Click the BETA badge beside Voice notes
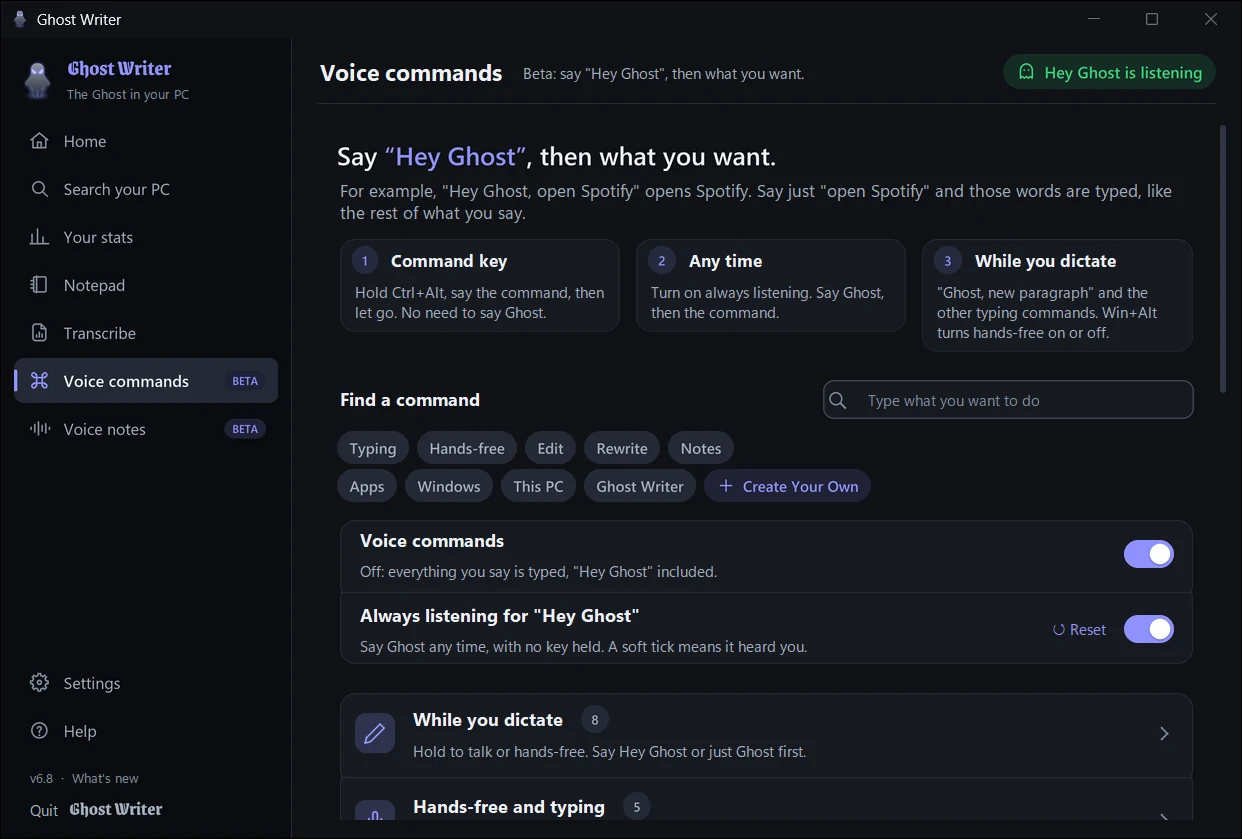Image resolution: width=1242 pixels, height=839 pixels. 245,429
